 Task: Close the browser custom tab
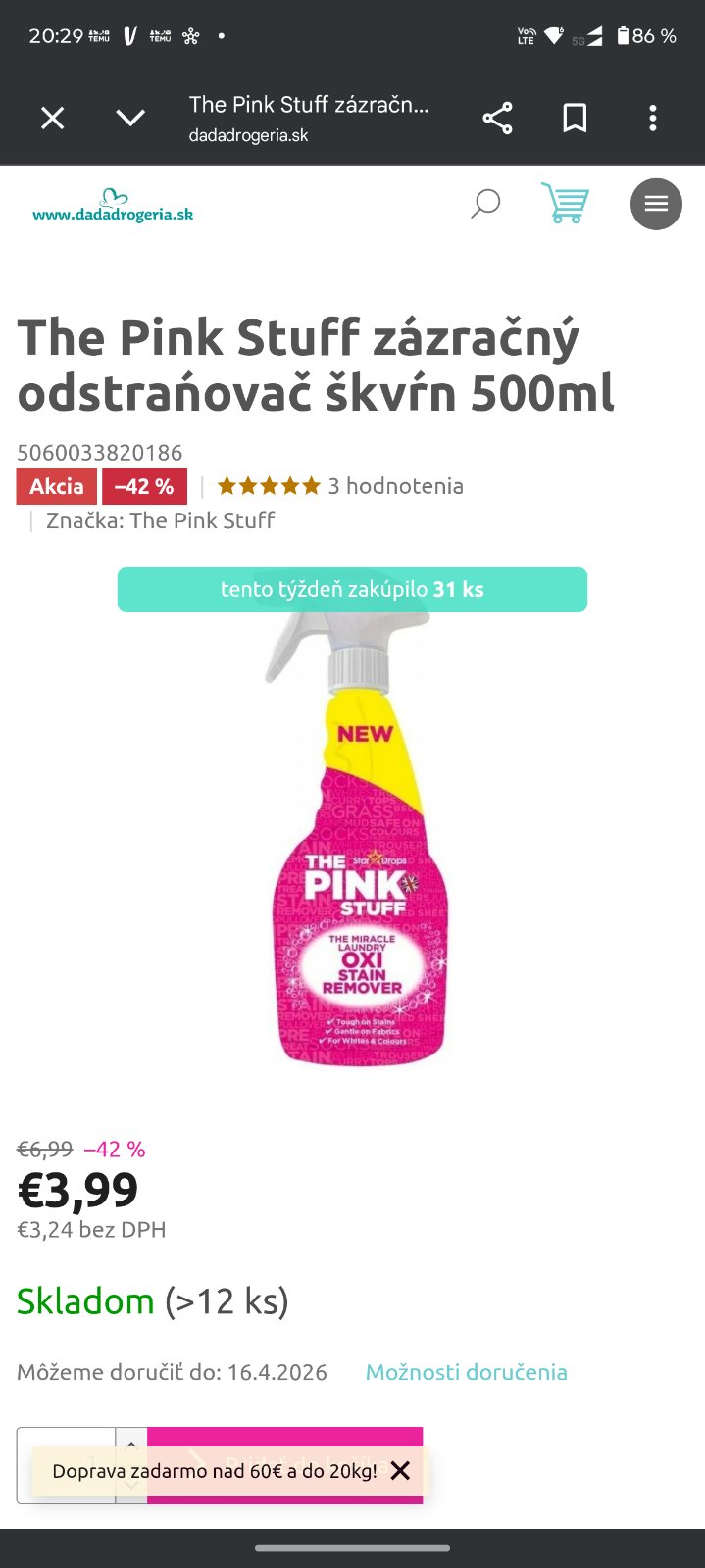point(52,119)
